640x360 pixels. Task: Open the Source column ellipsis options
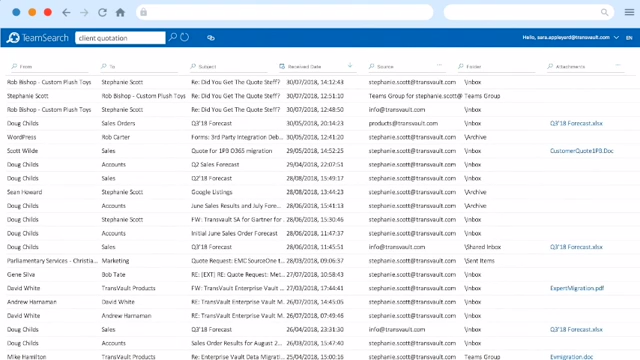pos(439,64)
